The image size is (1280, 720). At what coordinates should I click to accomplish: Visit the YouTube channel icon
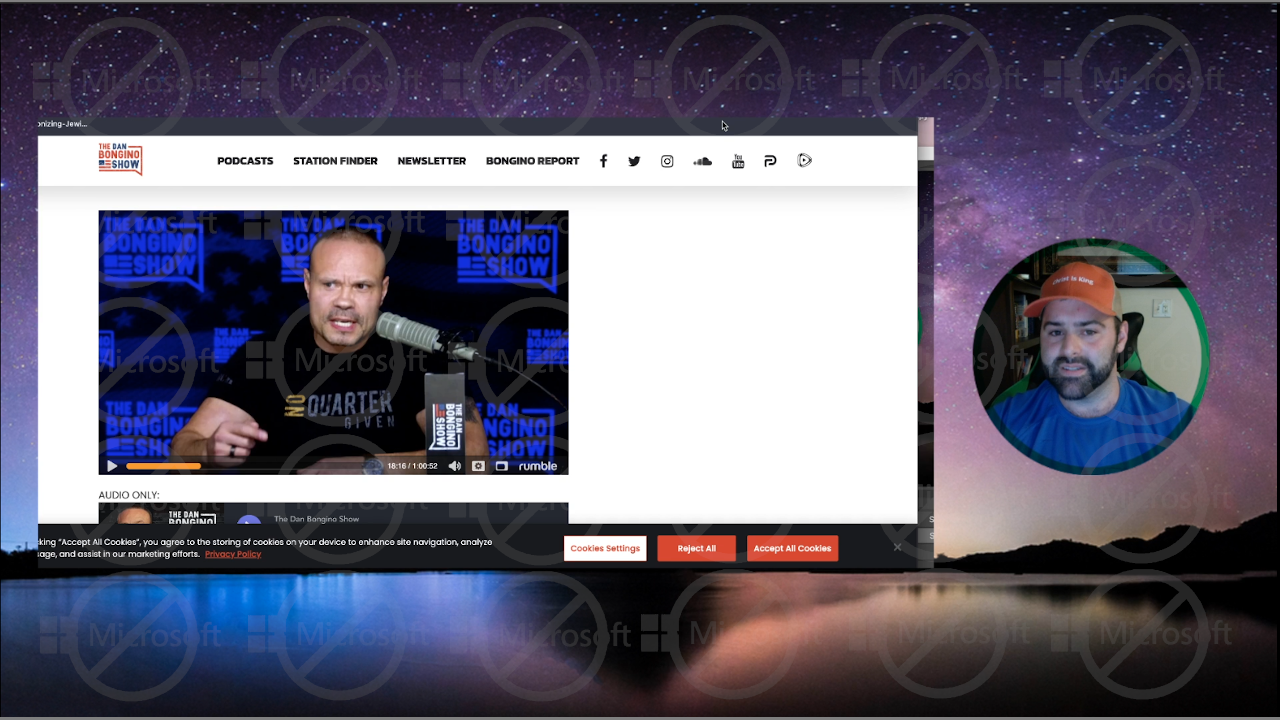[738, 161]
